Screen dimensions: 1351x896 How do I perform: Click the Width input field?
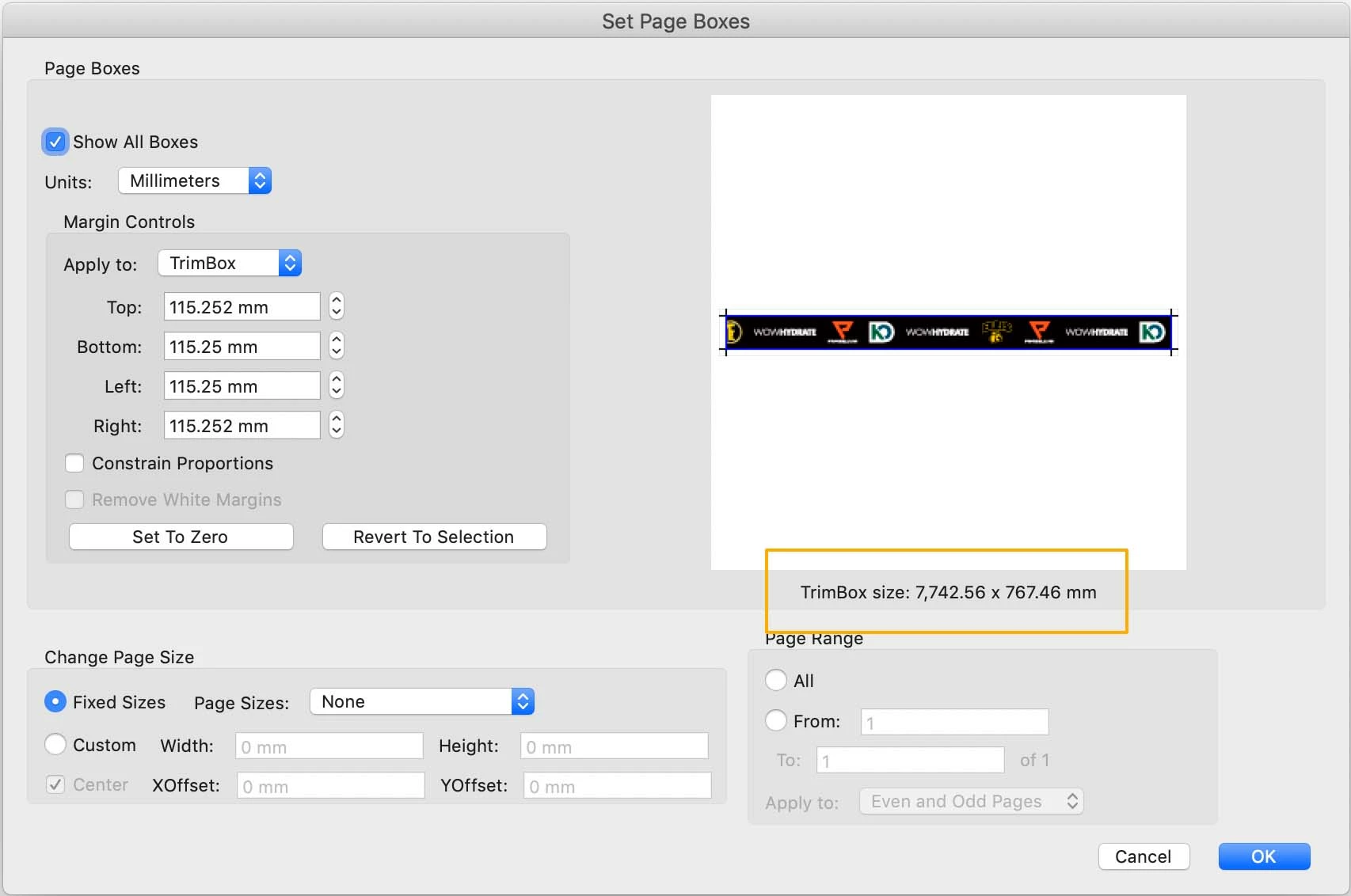[x=329, y=746]
